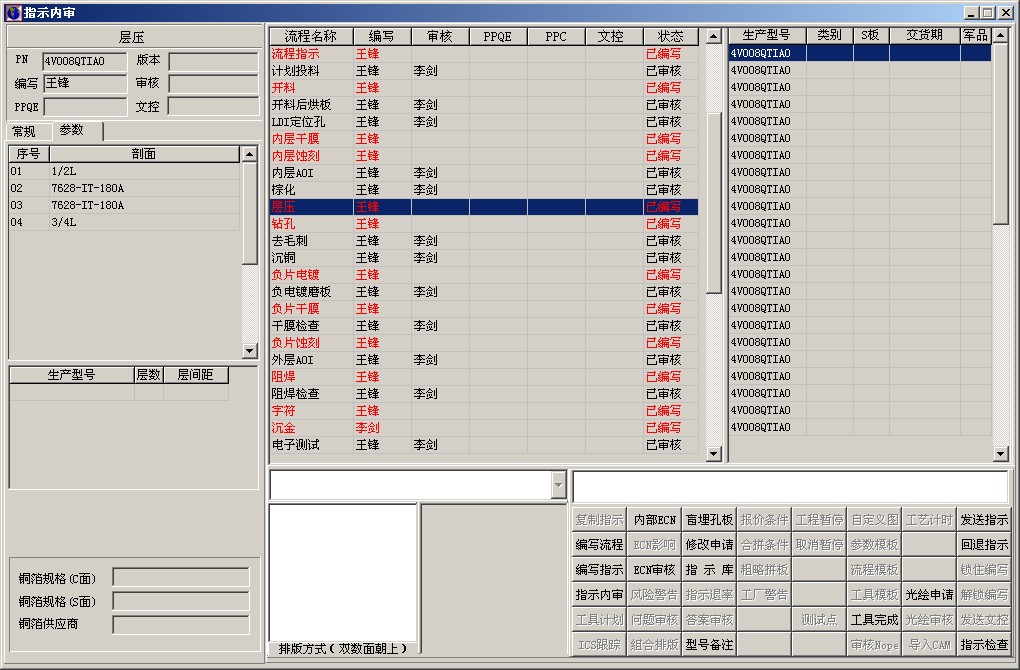Image resolution: width=1020 pixels, height=670 pixels.
Task: Click the 编写流程 button
Action: coord(599,544)
